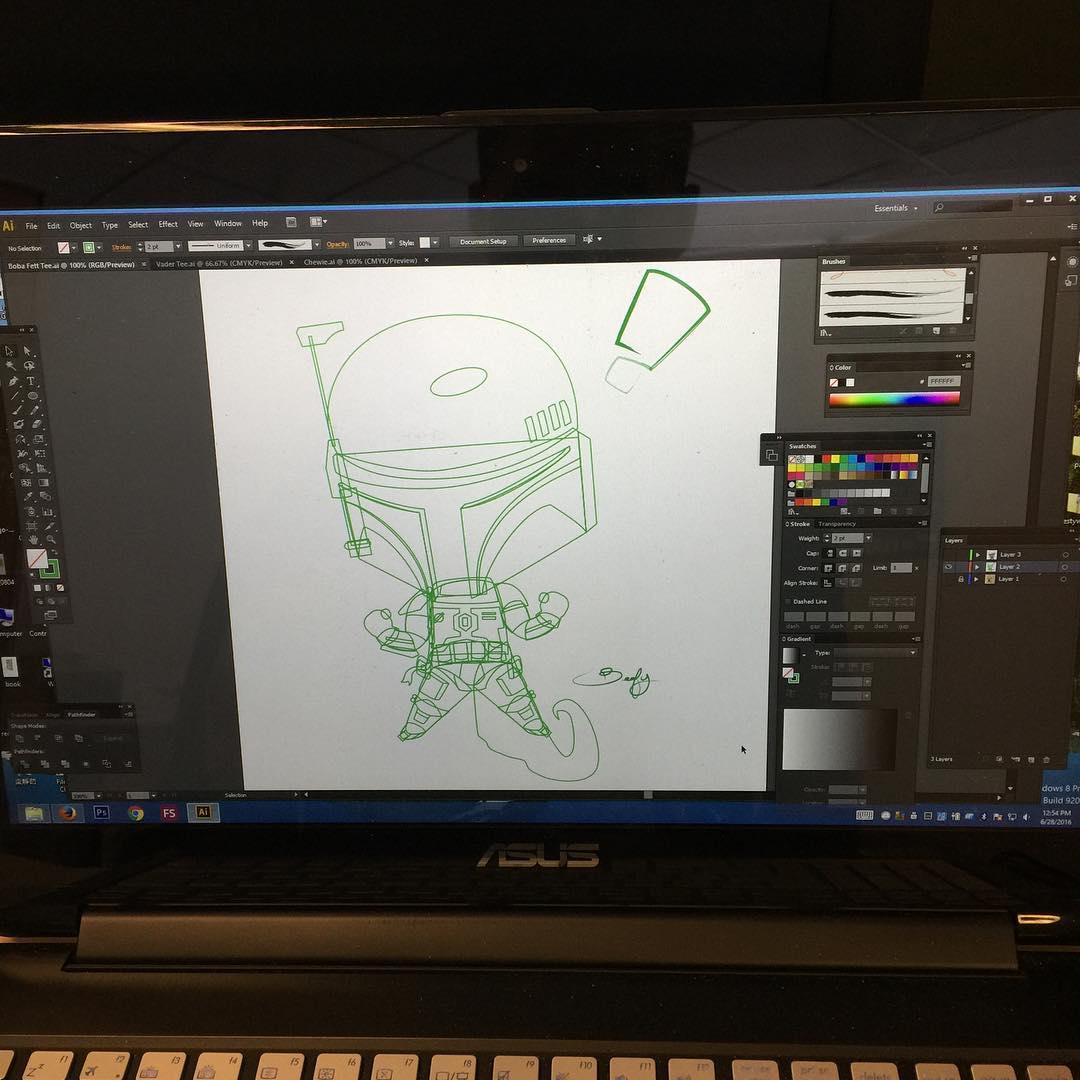Click the target circle of Layer 2

(1065, 567)
